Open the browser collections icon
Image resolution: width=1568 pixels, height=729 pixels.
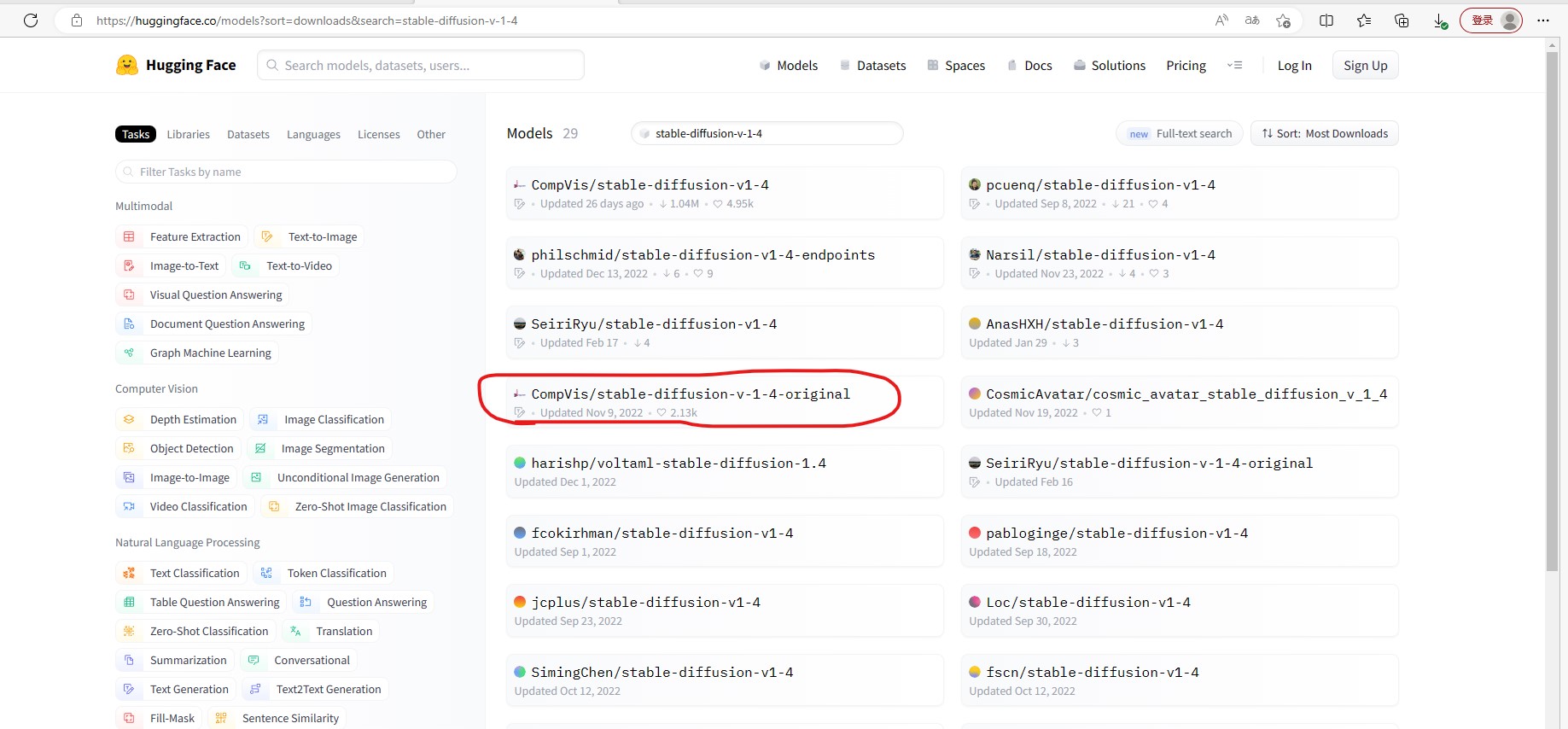point(1402,20)
